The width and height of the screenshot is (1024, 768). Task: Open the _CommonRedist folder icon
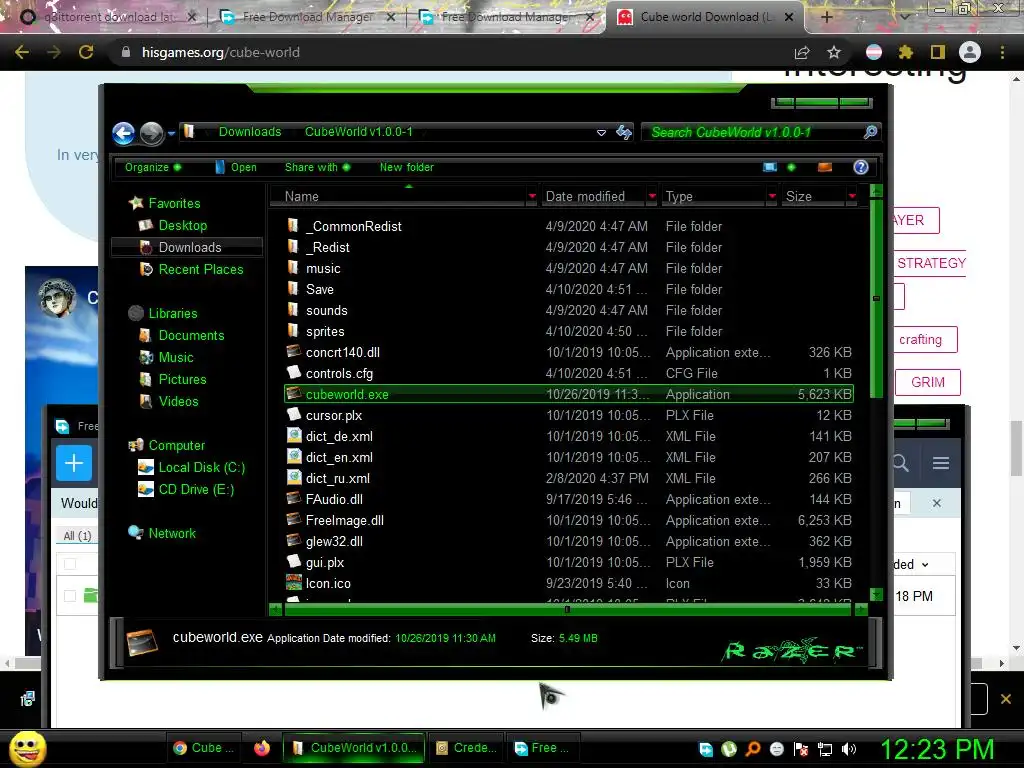(x=293, y=226)
